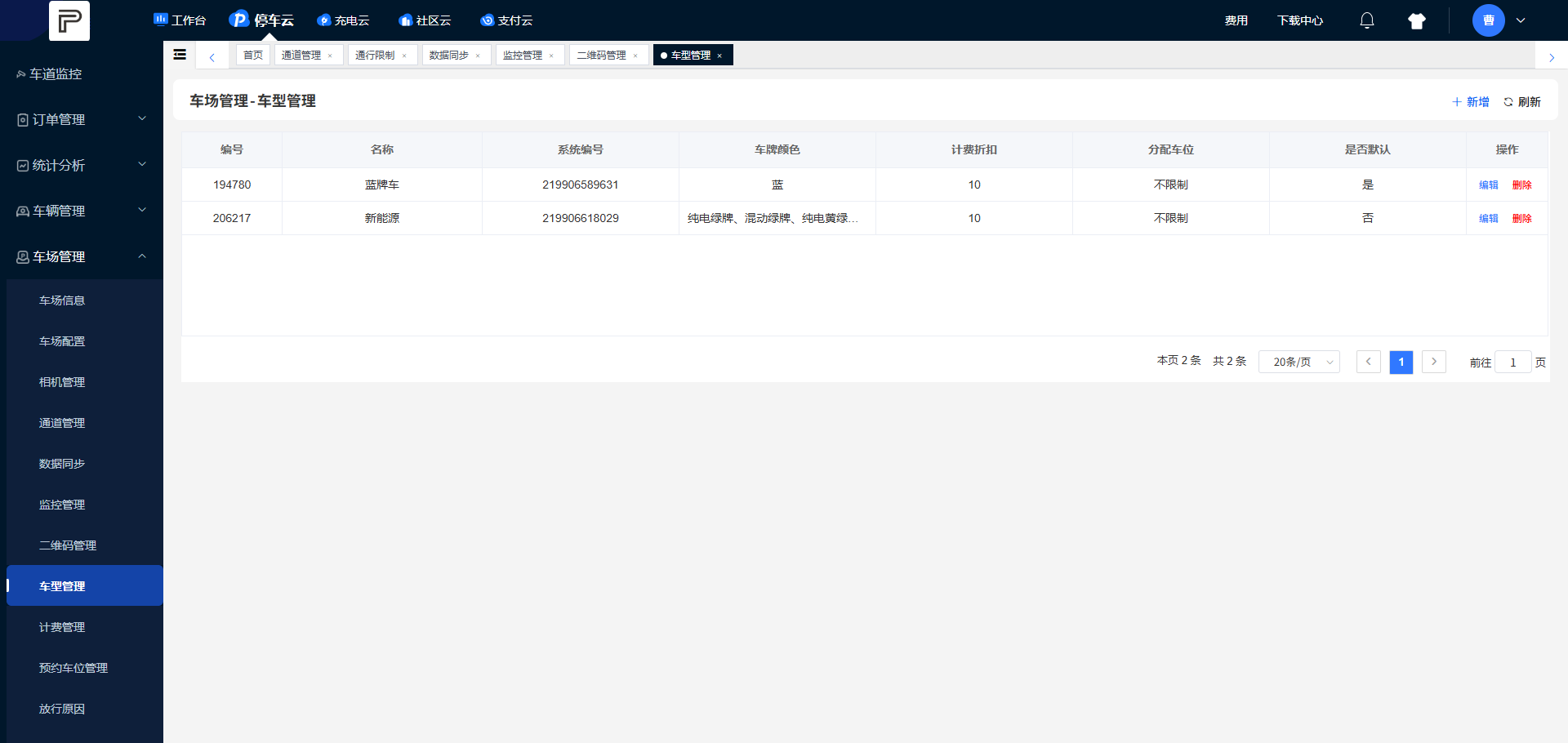Viewport: 1568px width, 743px height.
Task: Open the notification bell
Action: (x=1367, y=20)
